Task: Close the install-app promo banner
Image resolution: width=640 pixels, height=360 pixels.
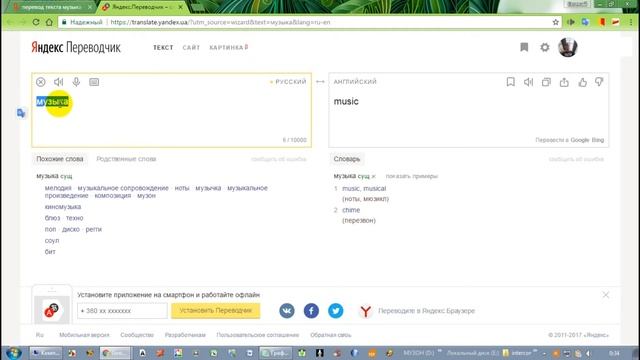Action: (606, 295)
